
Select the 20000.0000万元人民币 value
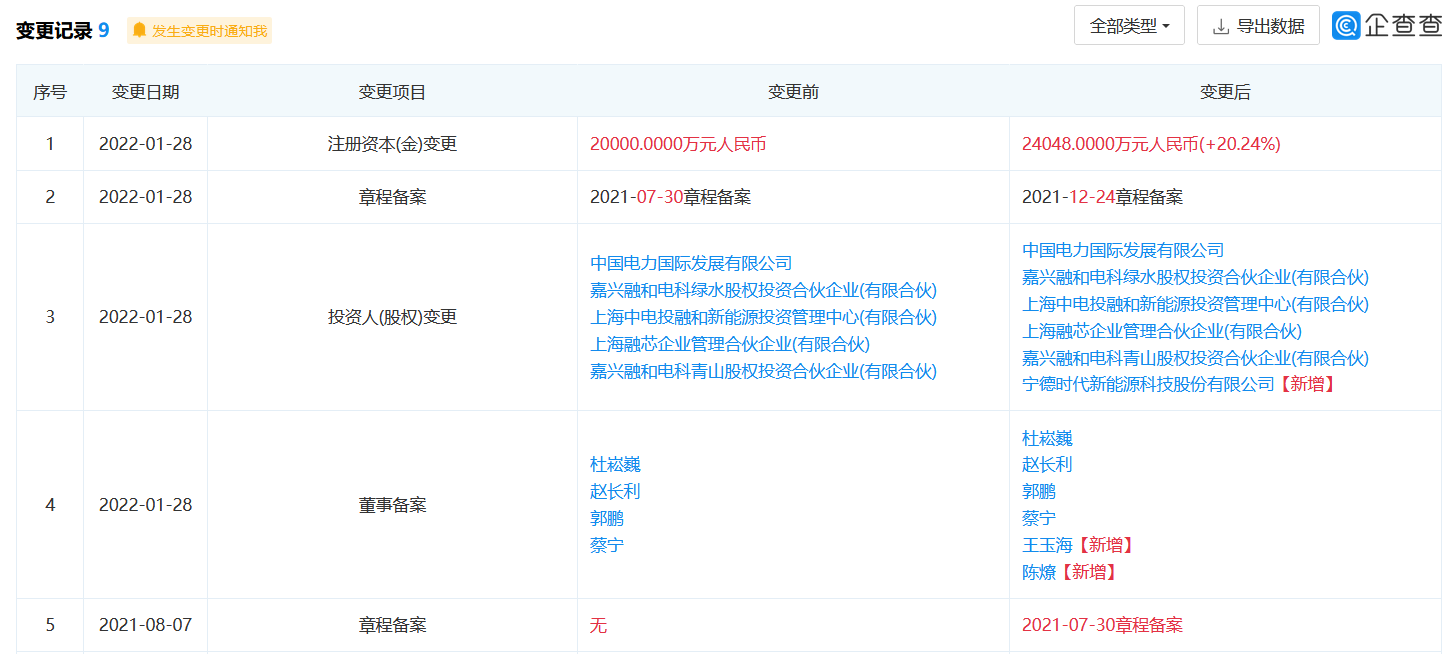pyautogui.click(x=678, y=144)
